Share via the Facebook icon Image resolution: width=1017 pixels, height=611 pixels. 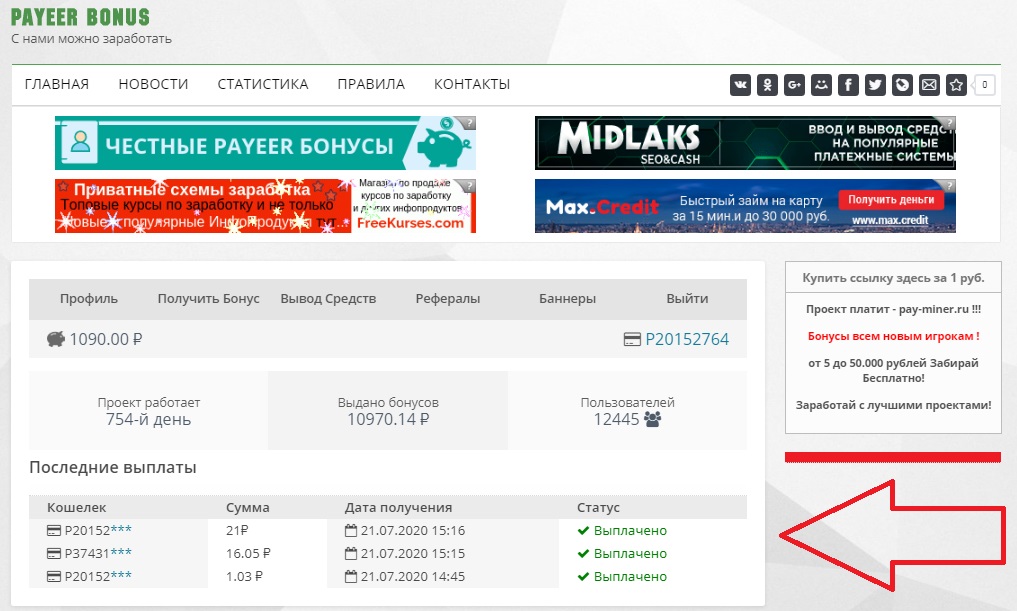(848, 84)
